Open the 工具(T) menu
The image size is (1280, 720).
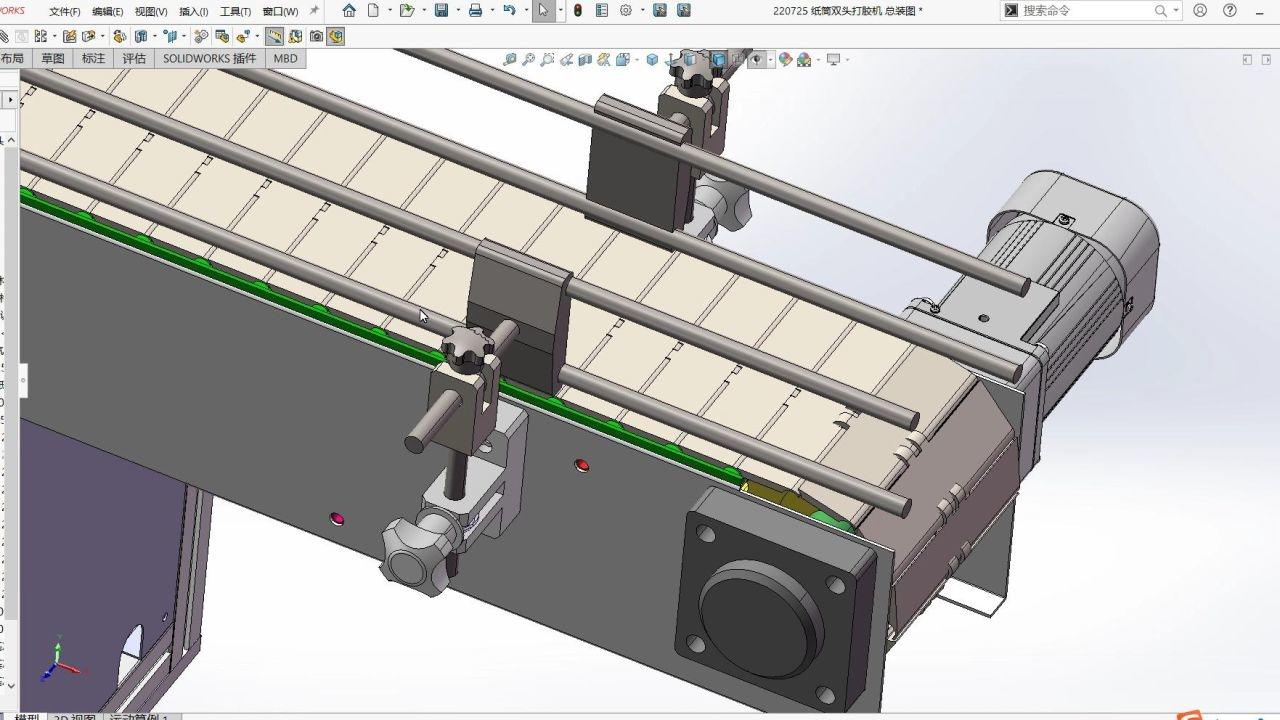235,11
